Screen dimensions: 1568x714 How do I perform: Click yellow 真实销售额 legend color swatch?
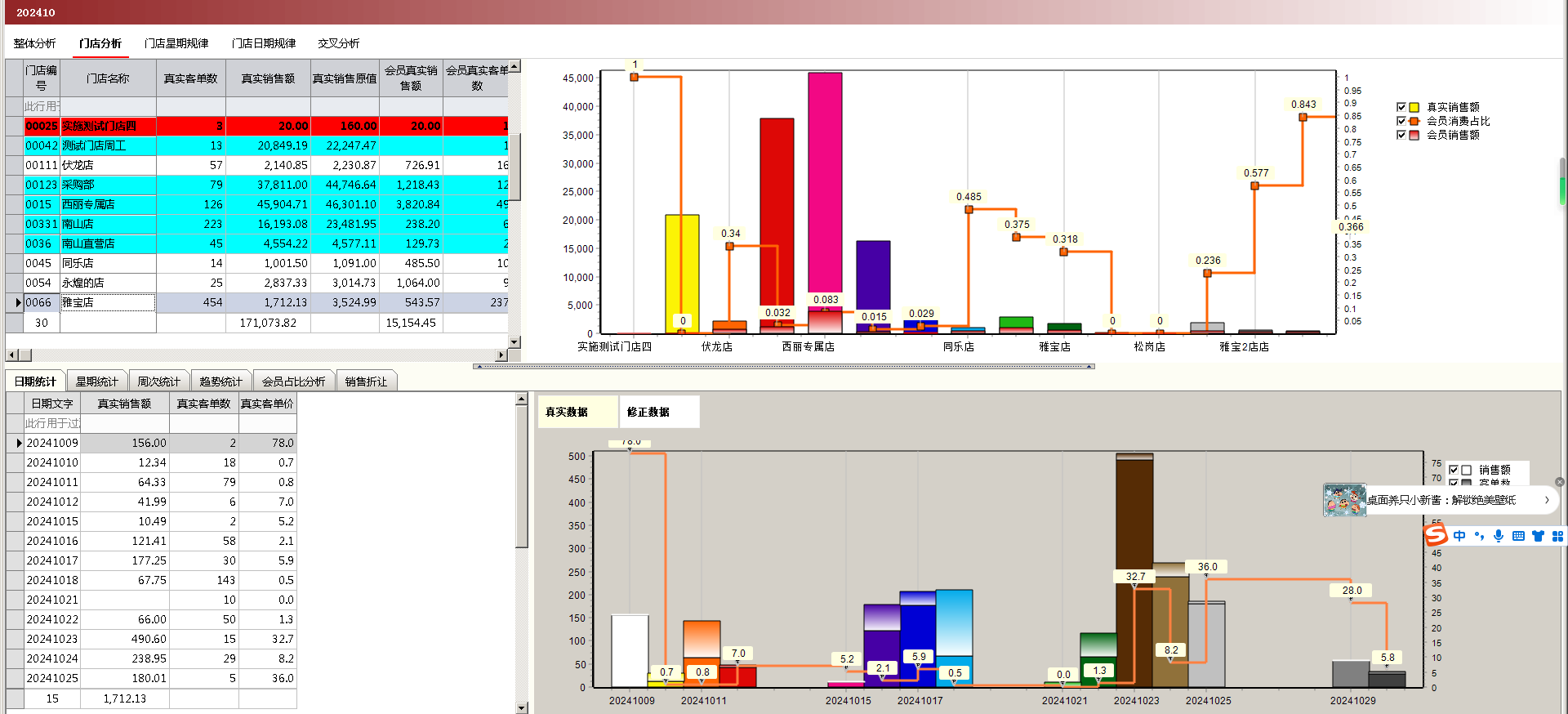(1414, 107)
